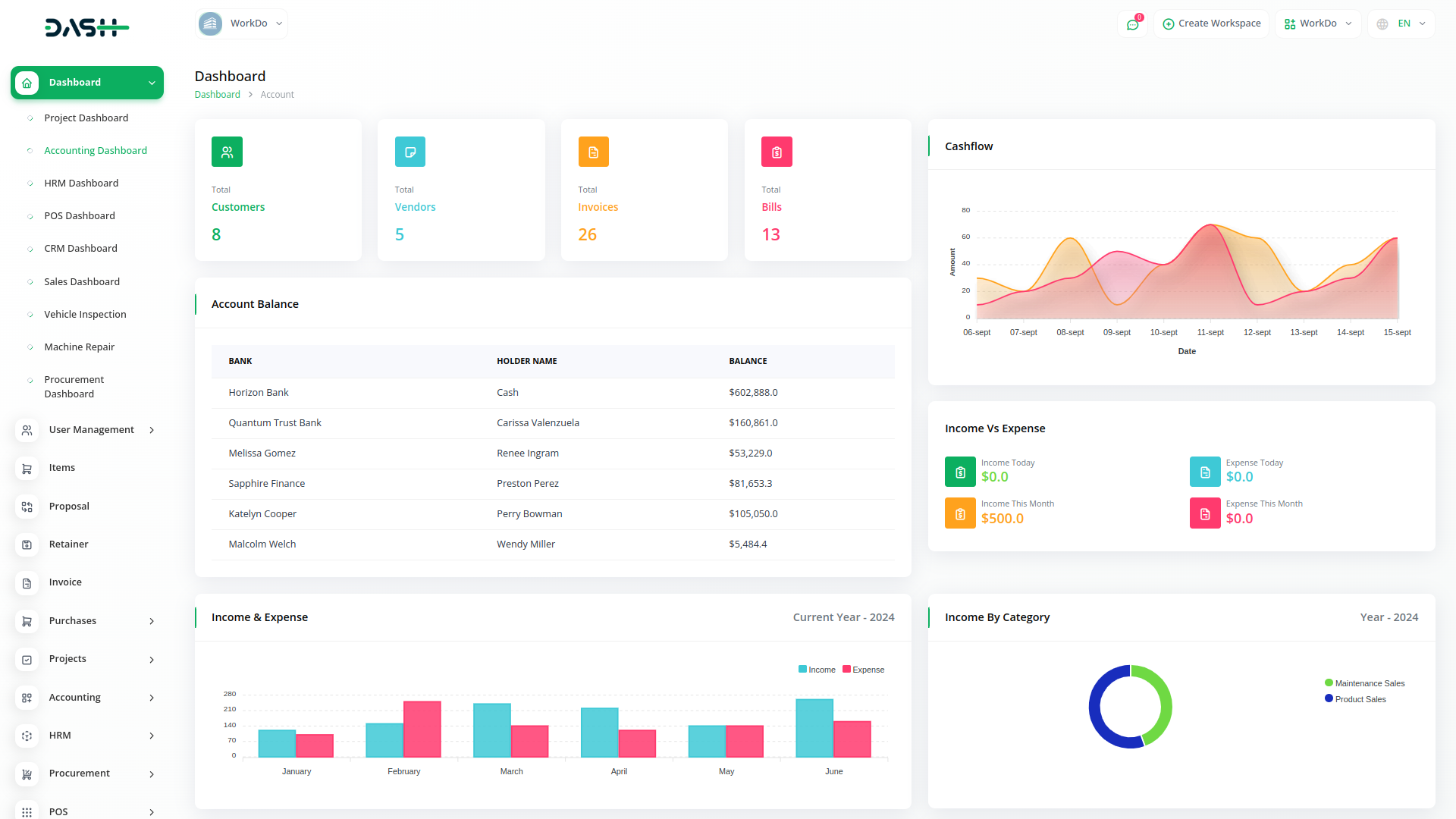This screenshot has width=1456, height=819.
Task: Toggle the Income legend in Income & Expense chart
Action: [817, 670]
